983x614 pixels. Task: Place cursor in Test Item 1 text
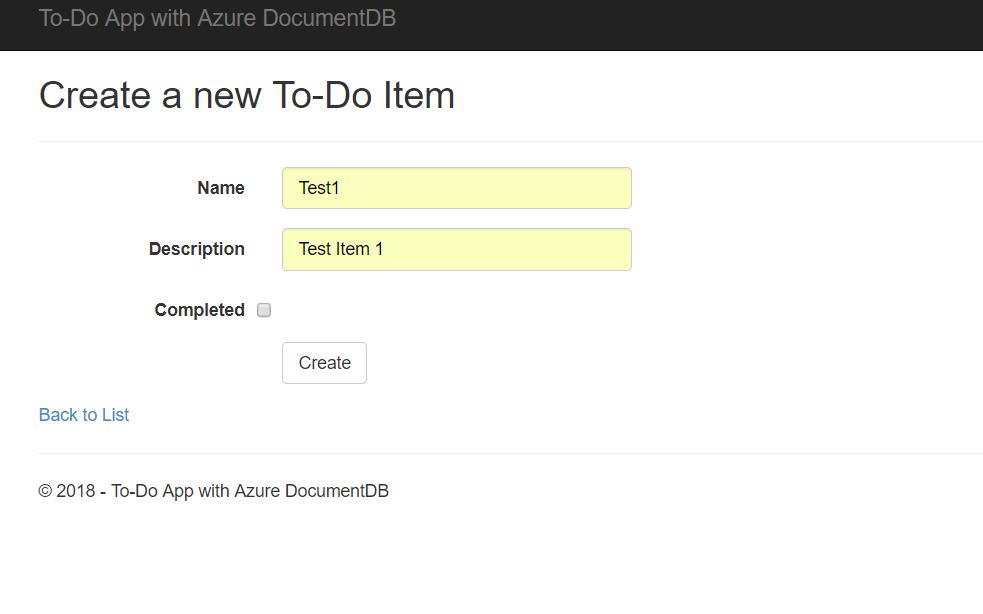[x=340, y=249]
